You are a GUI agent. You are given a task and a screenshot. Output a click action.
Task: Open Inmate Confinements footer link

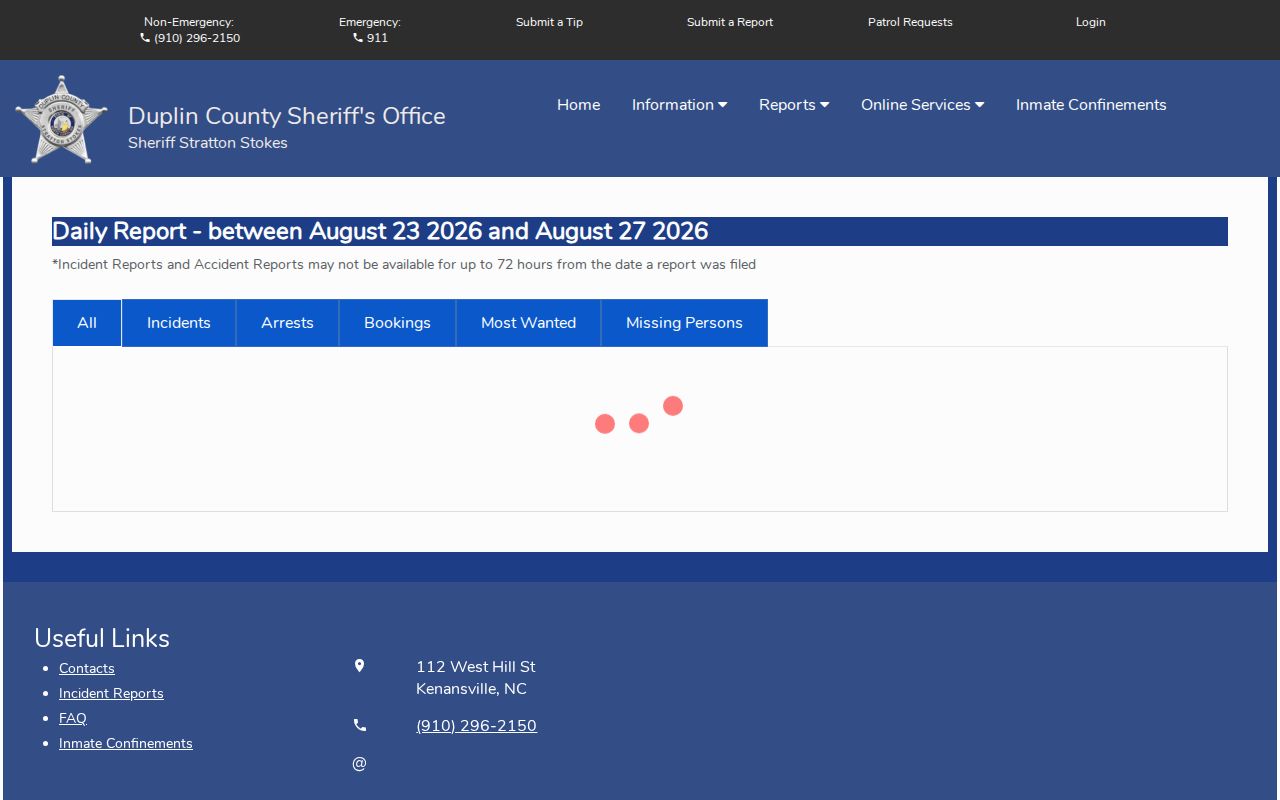click(x=126, y=743)
